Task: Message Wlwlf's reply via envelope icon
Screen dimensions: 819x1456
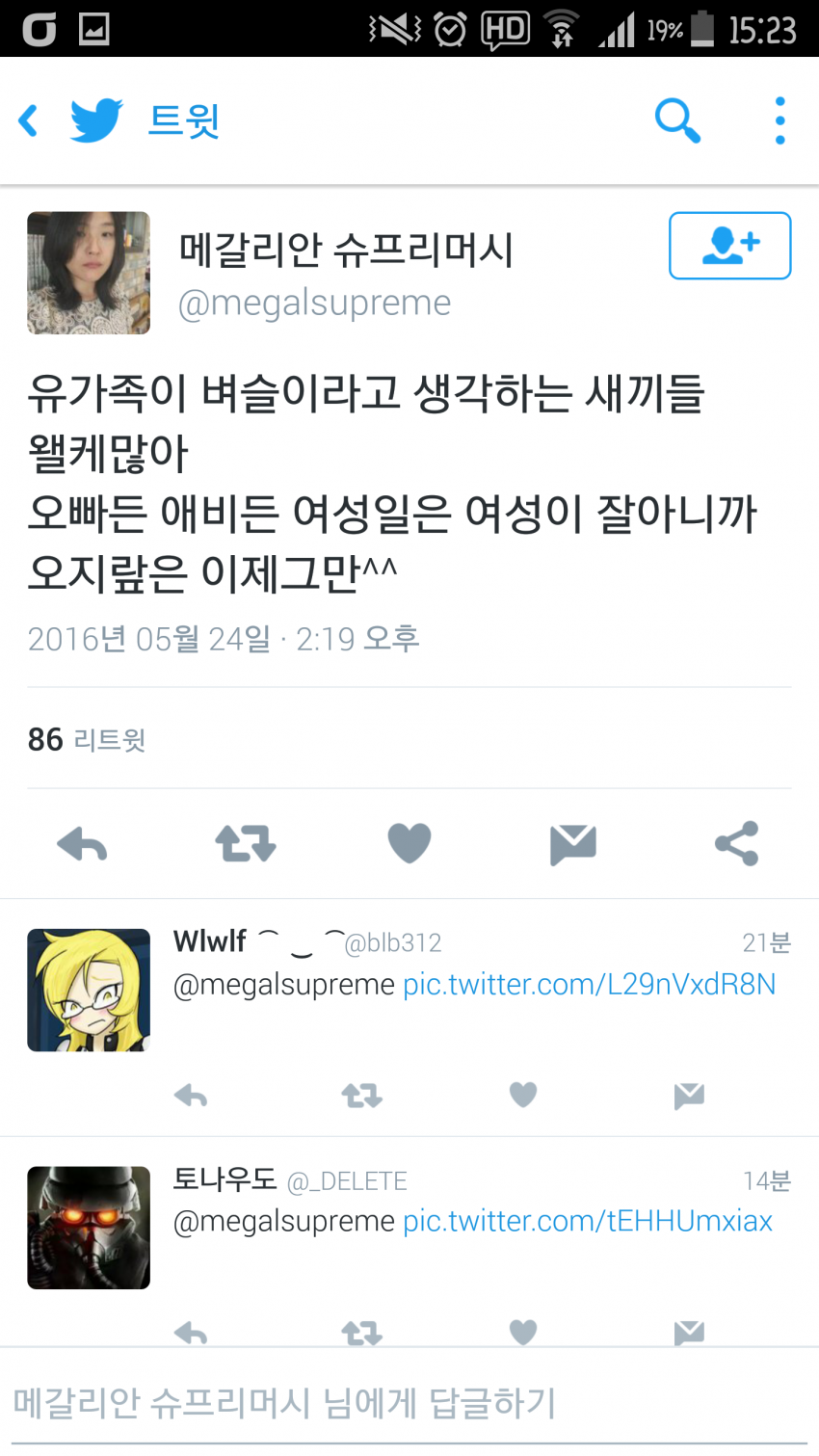Action: point(689,1095)
